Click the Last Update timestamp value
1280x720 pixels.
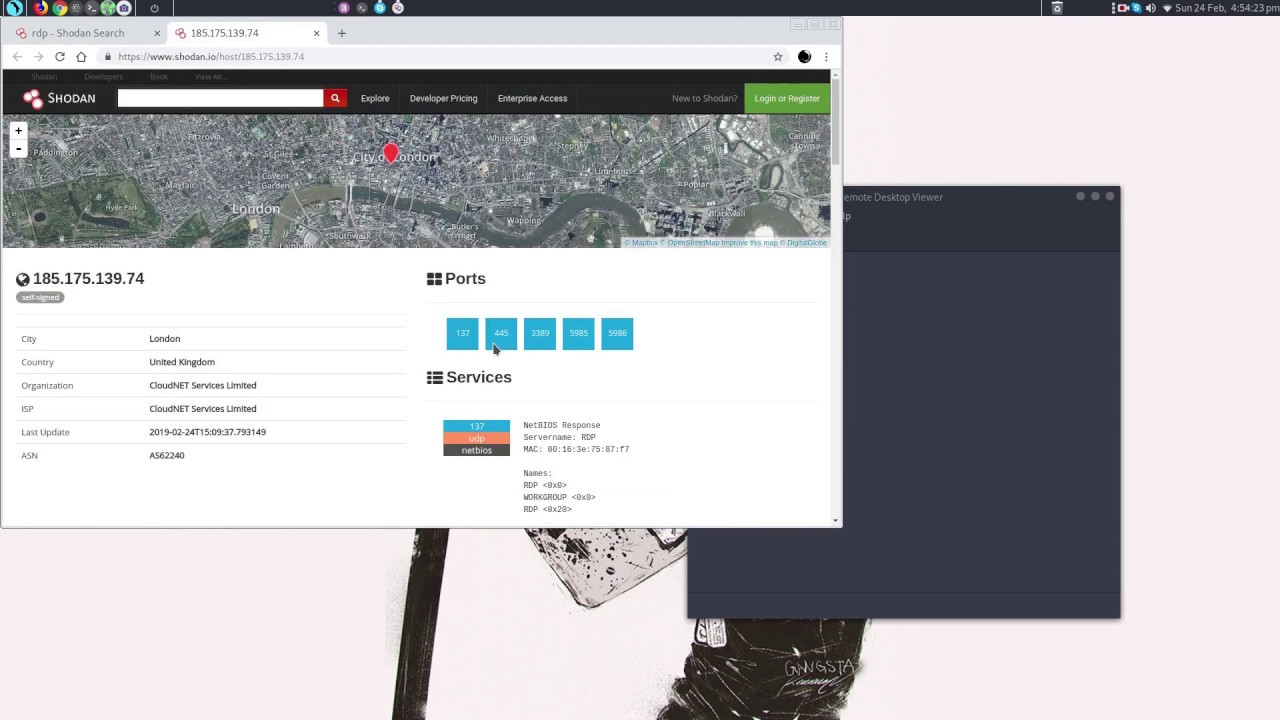[207, 432]
